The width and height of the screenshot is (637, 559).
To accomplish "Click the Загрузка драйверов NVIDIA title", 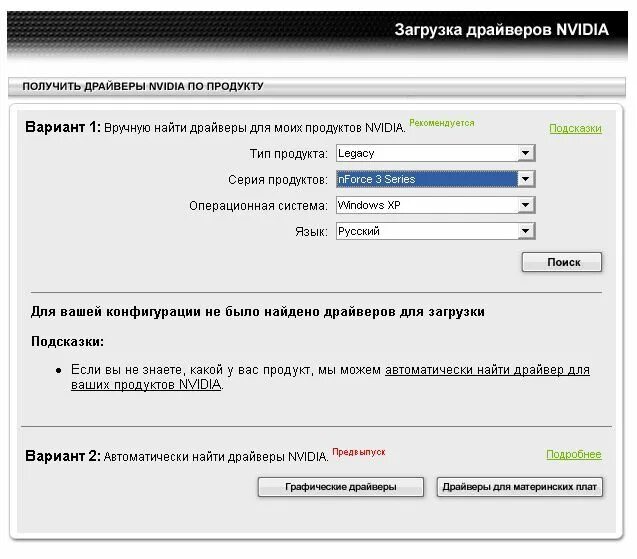I will click(x=502, y=30).
